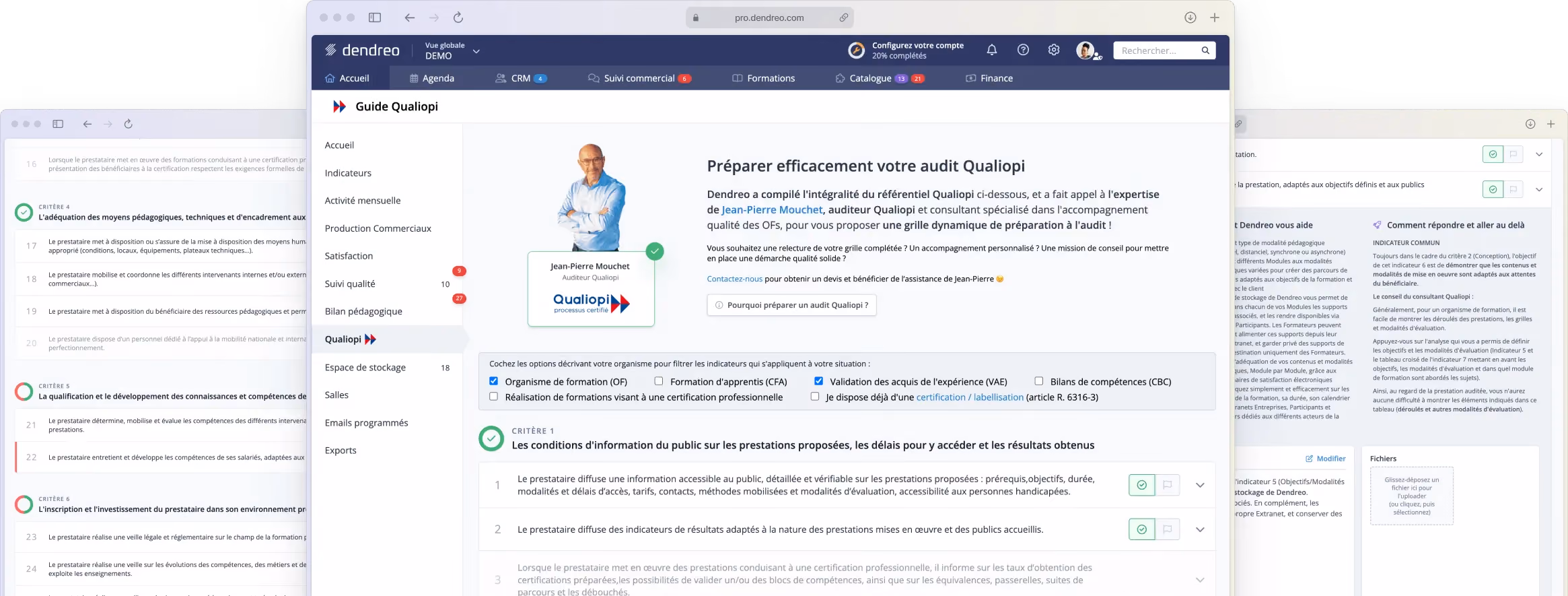Open the Suivi commercial tab

click(639, 78)
